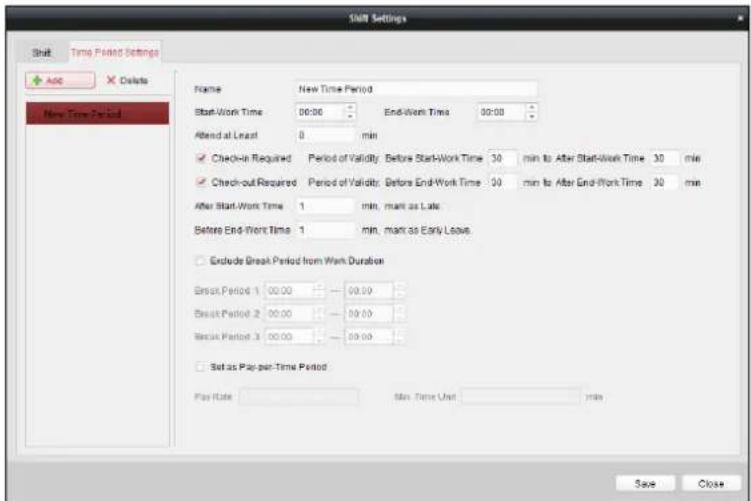Click the Attend at Least minutes field
This screenshot has height=501, width=751.
[x=325, y=136]
